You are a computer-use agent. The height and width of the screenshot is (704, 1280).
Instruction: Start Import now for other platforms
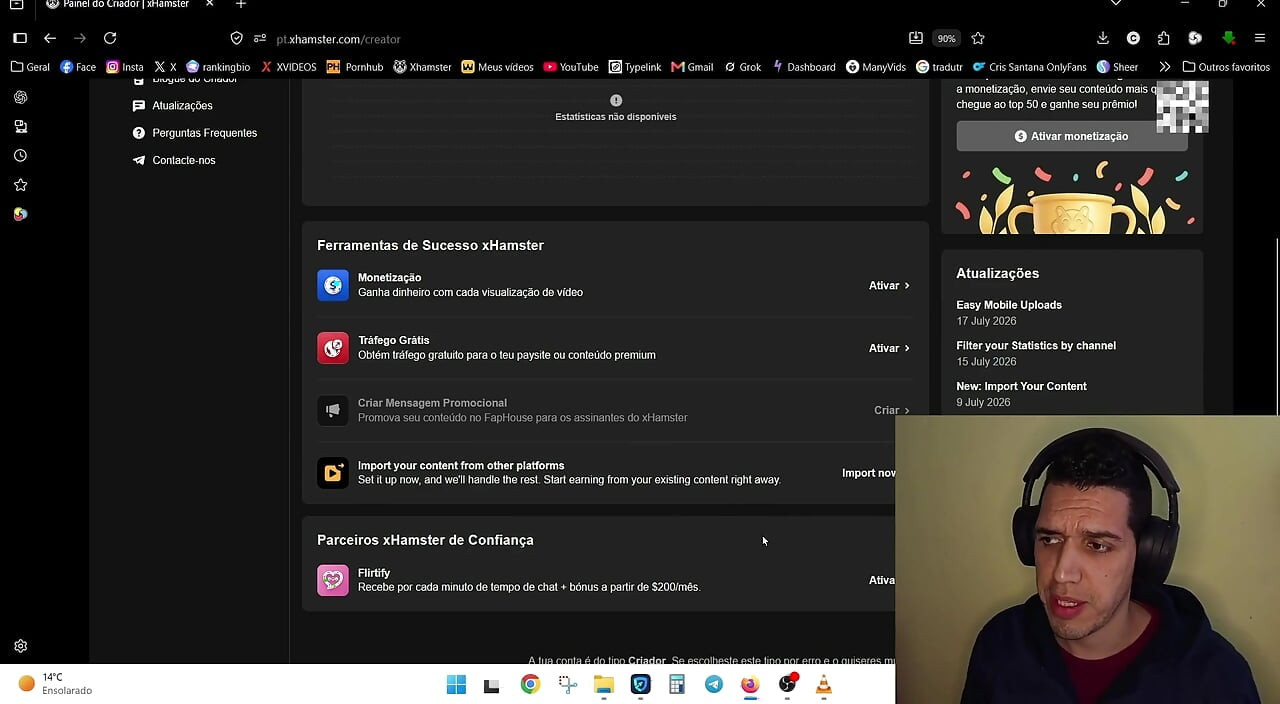pyautogui.click(x=868, y=473)
